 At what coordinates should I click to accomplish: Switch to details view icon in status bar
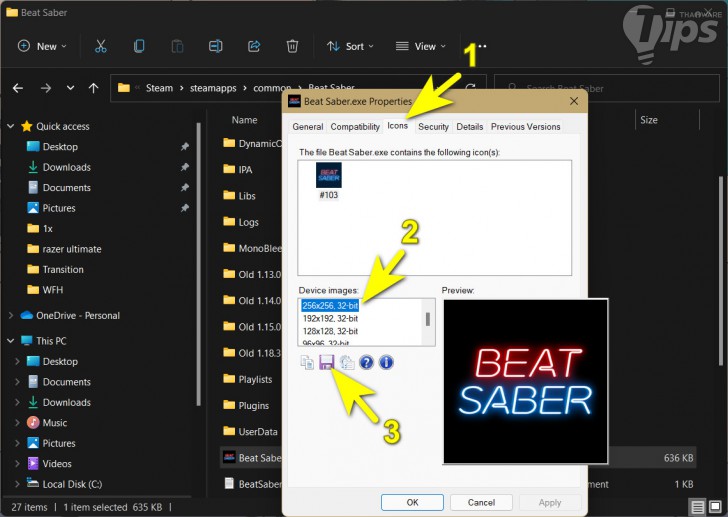click(697, 506)
